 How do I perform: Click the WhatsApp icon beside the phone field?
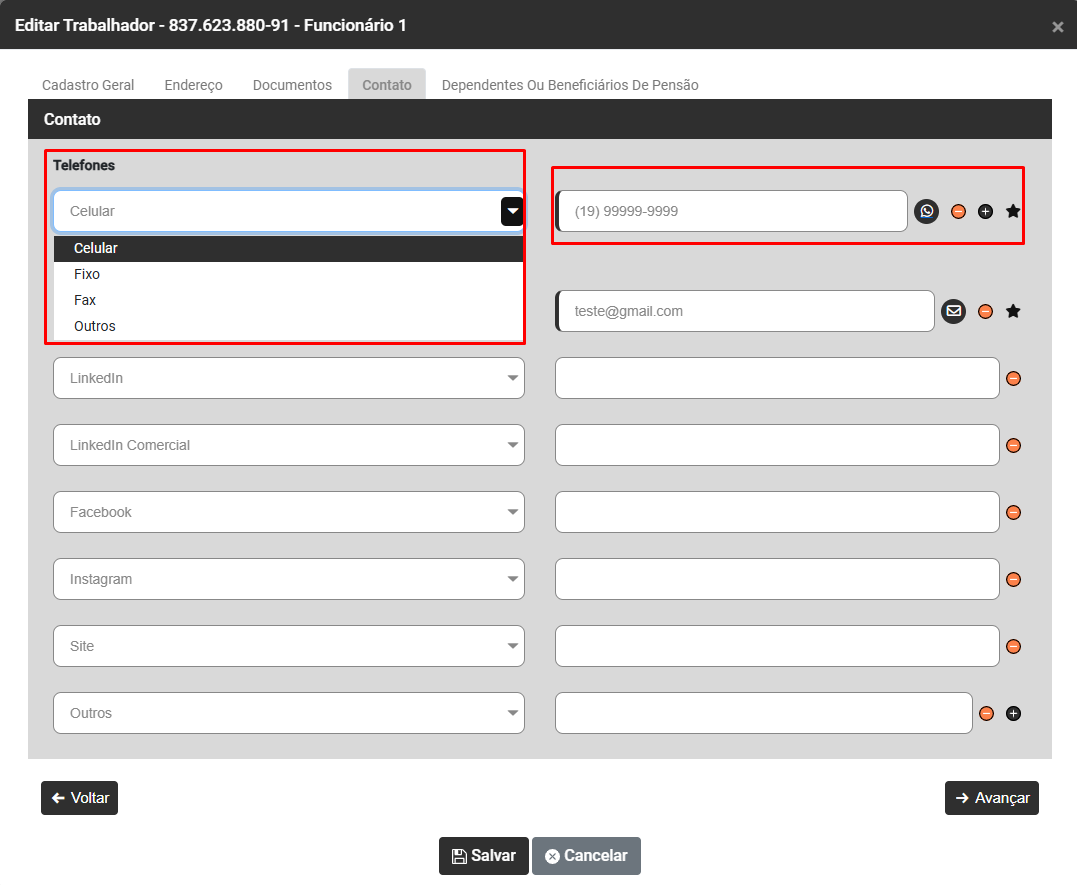927,211
